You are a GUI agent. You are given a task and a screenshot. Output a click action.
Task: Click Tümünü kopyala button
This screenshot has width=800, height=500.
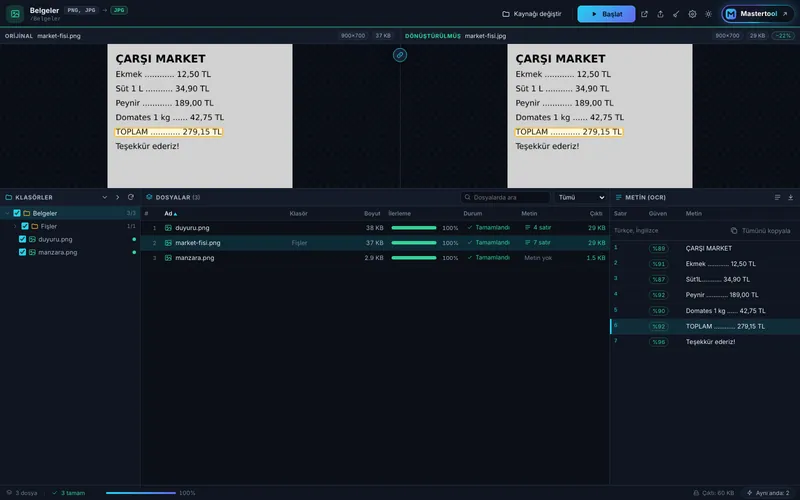760,231
